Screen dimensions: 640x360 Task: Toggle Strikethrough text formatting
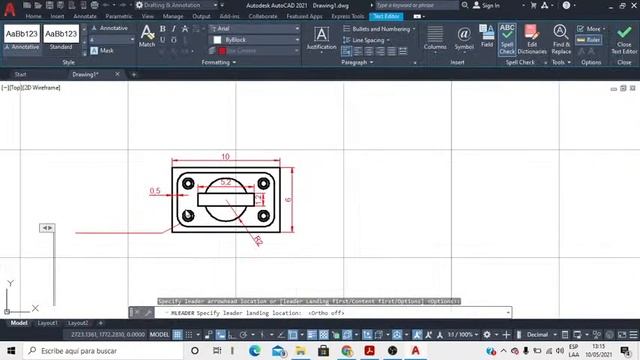point(185,29)
